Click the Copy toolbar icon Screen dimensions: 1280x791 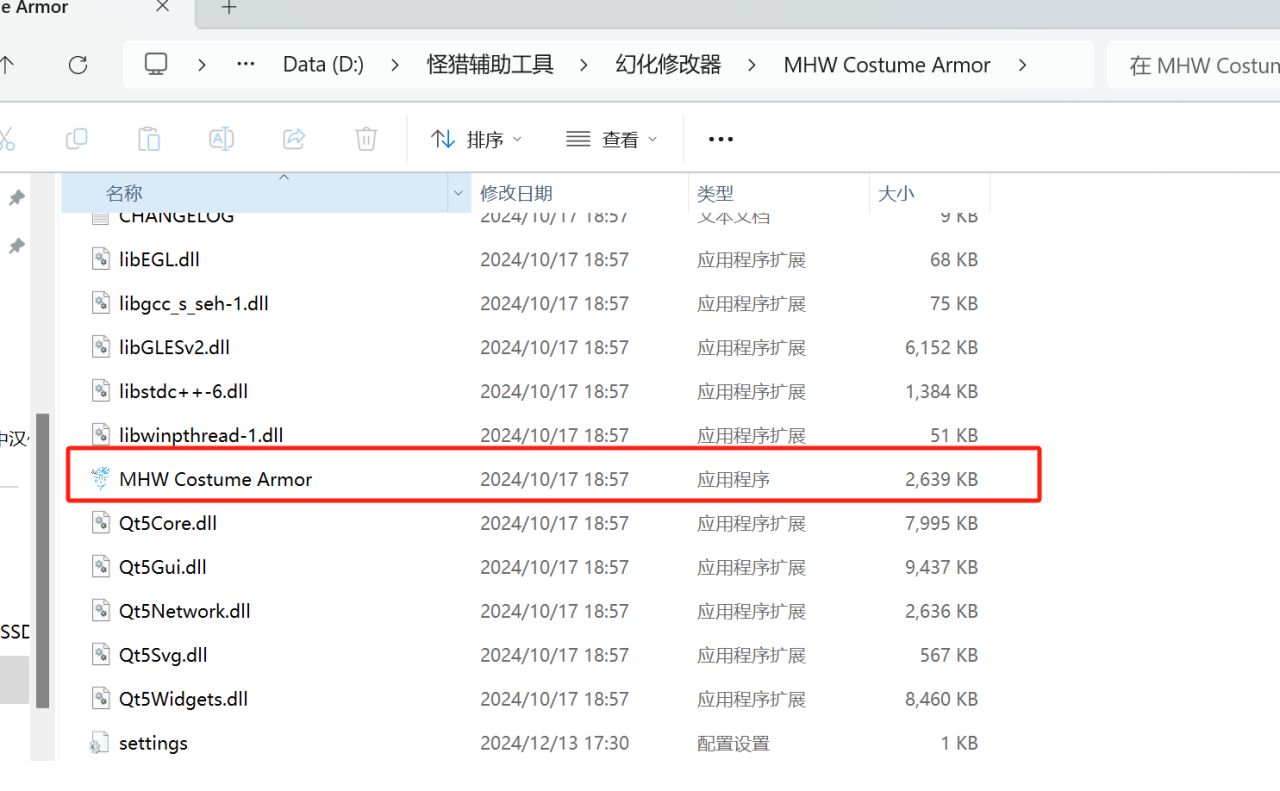[x=76, y=139]
